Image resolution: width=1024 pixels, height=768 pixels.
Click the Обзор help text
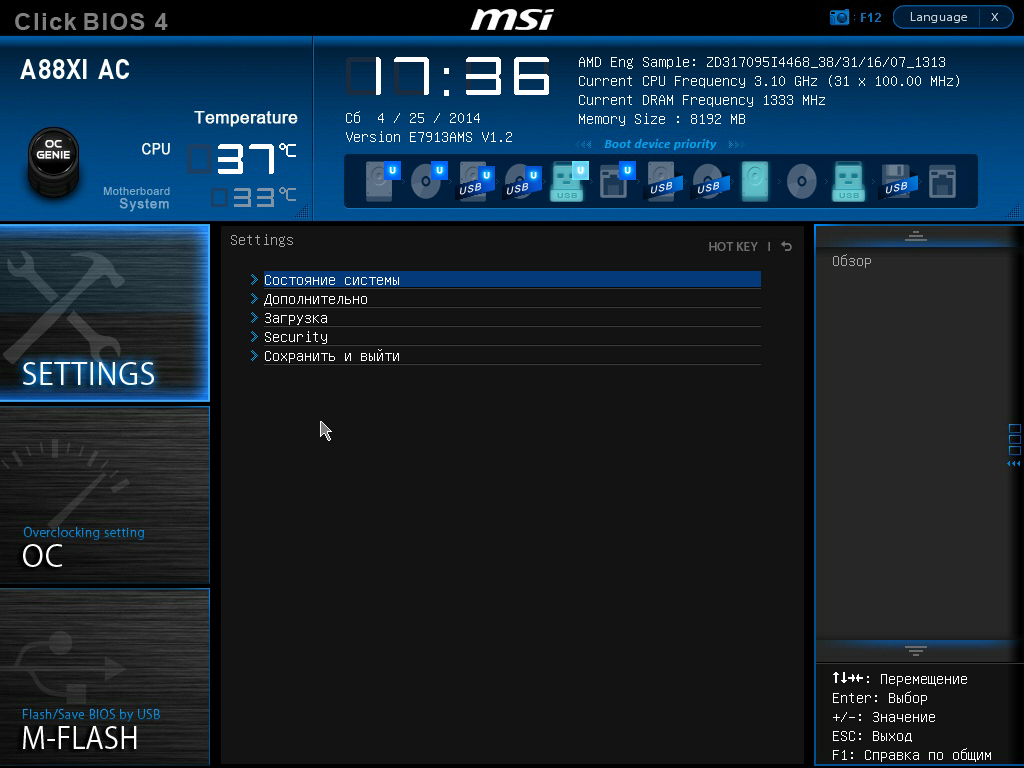pyautogui.click(x=852, y=261)
